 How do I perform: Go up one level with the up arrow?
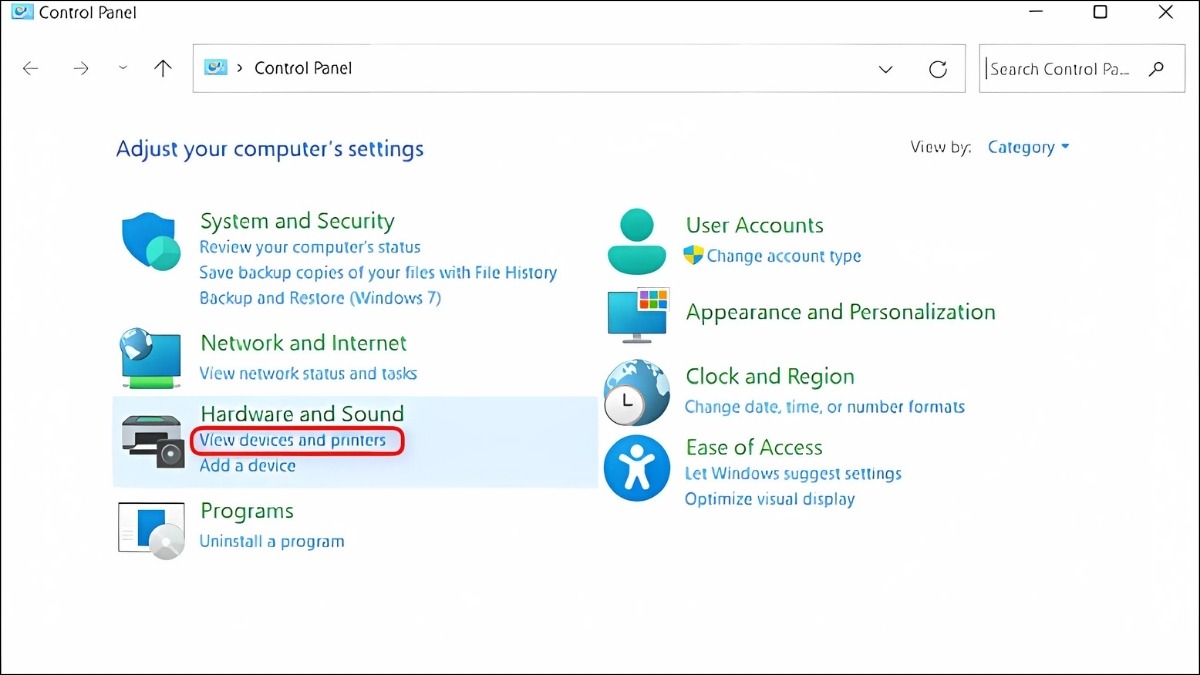pos(163,68)
